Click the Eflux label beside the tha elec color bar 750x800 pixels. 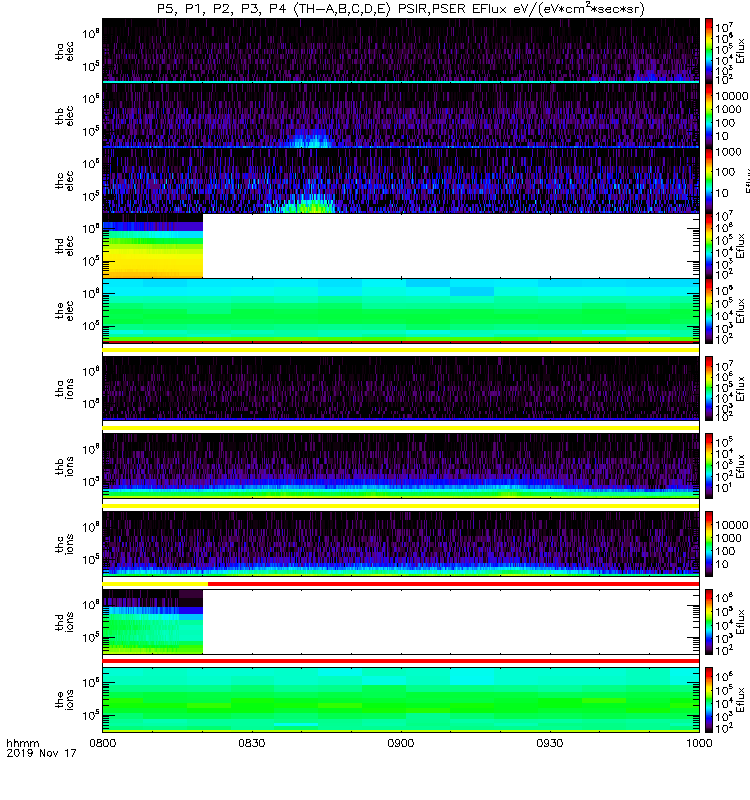[x=740, y=51]
